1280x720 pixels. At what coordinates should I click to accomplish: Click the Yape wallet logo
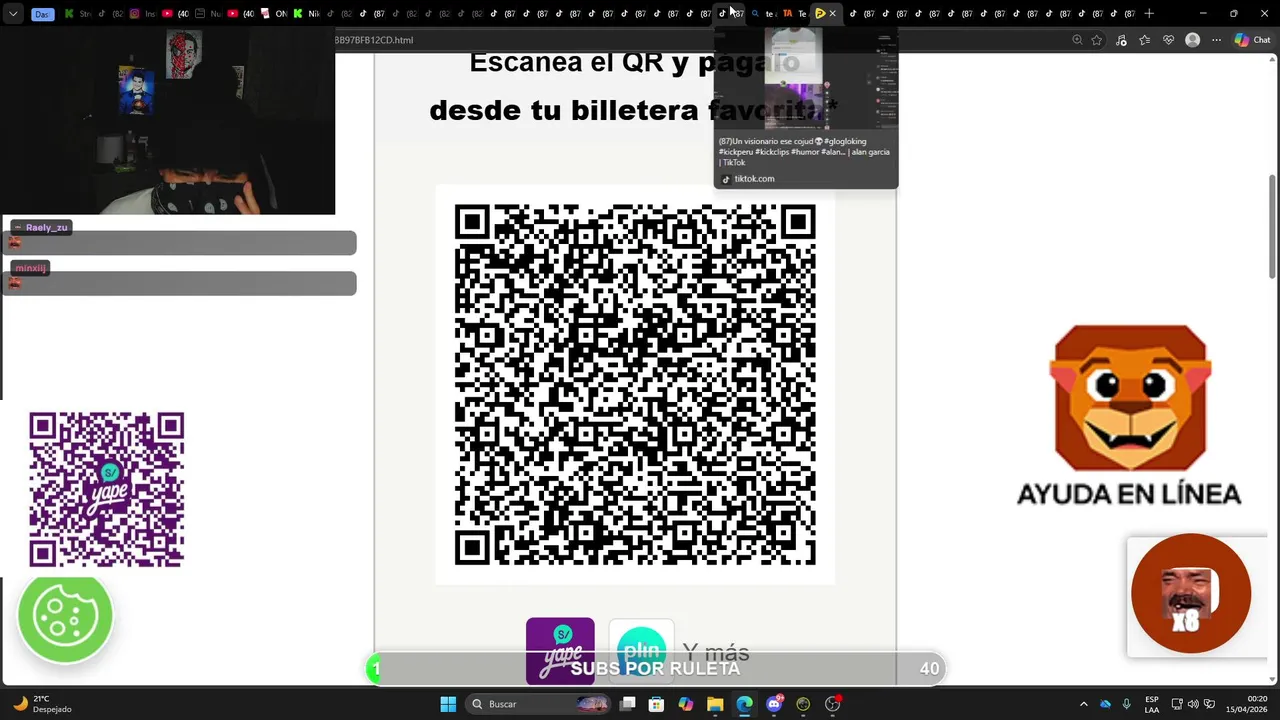[560, 650]
